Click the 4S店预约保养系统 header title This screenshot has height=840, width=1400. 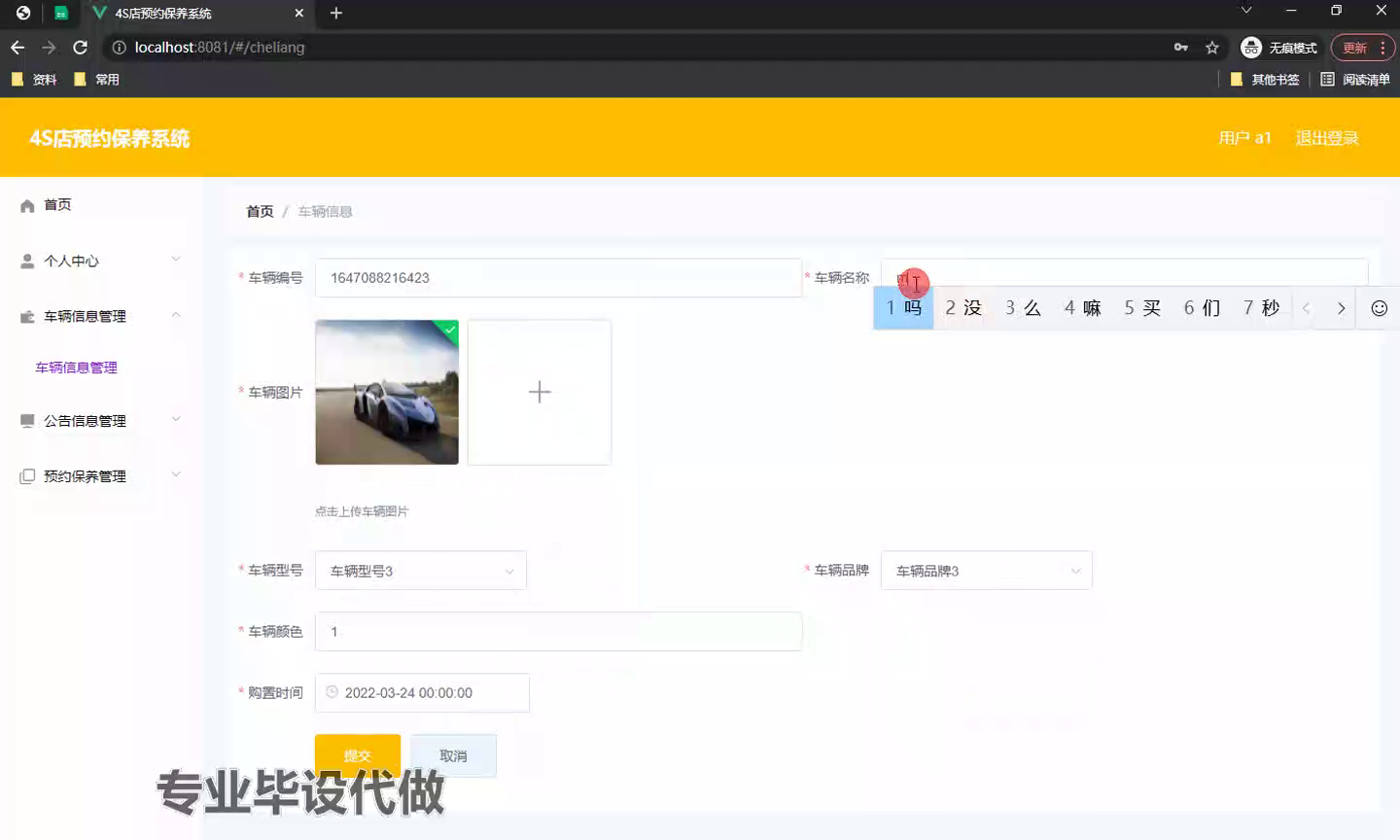(x=110, y=139)
